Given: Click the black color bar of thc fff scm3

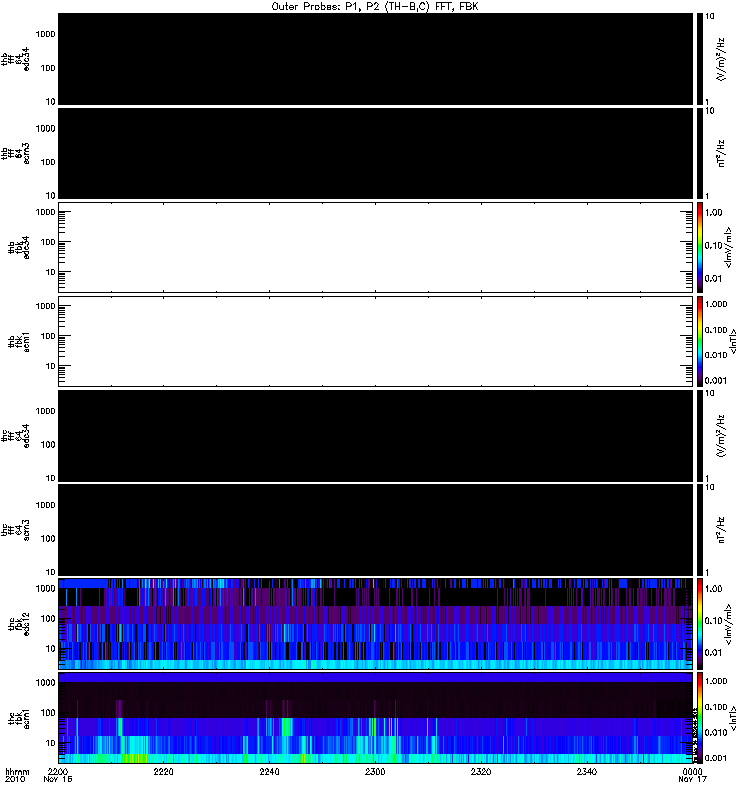Looking at the screenshot, I should (x=700, y=530).
